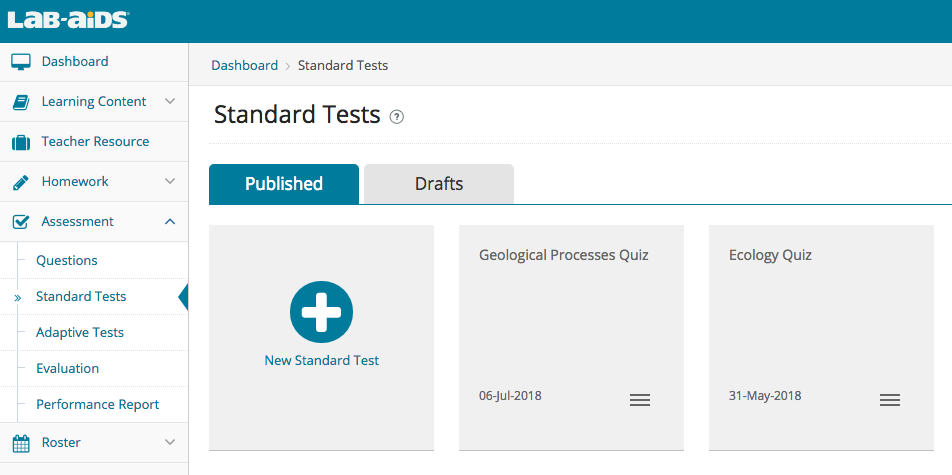Image resolution: width=952 pixels, height=475 pixels.
Task: Click the Dashboard breadcrumb link
Action: pyautogui.click(x=244, y=66)
